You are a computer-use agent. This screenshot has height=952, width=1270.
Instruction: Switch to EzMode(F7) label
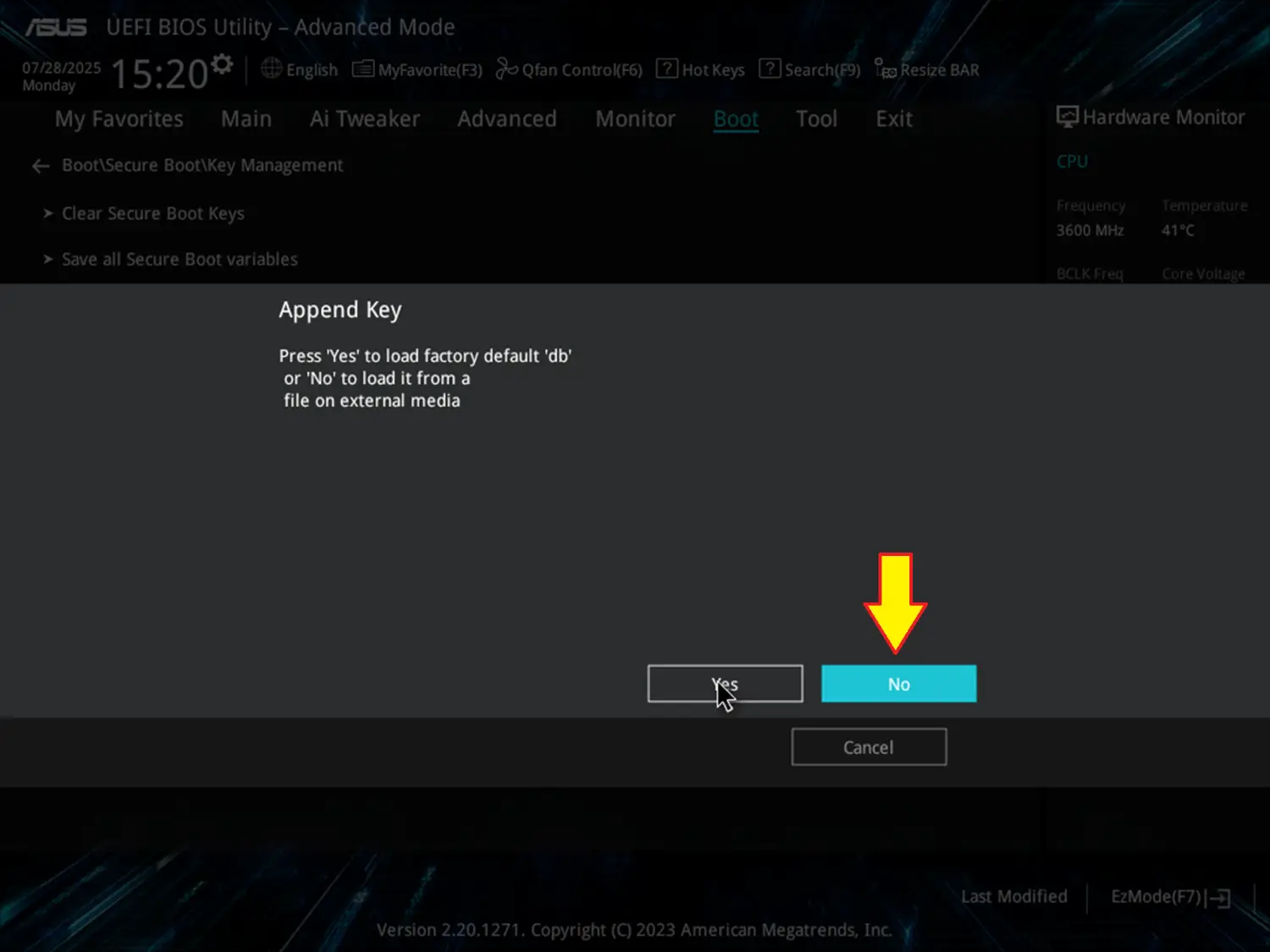1156,897
